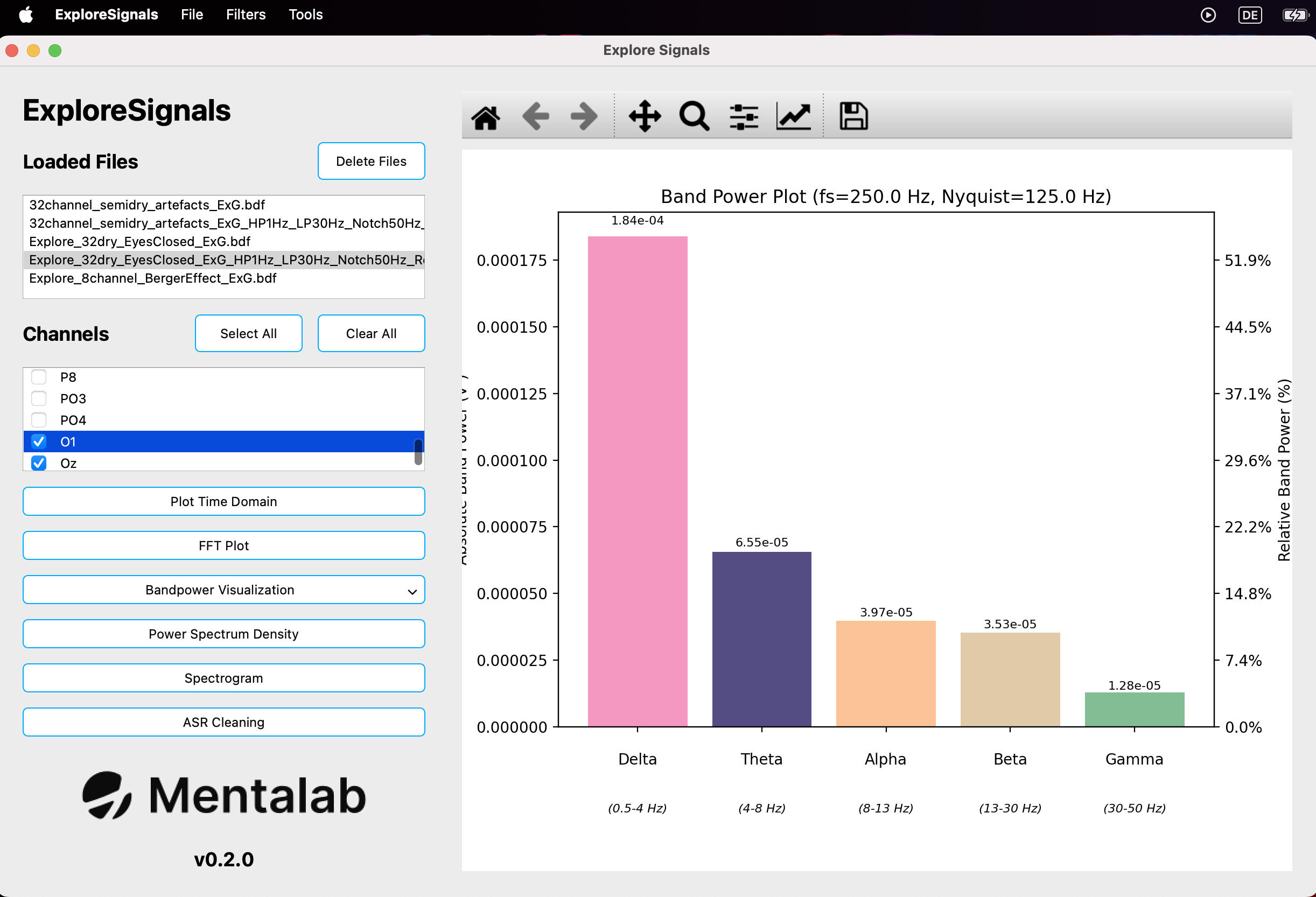
Task: Open Configure subplots sliders icon
Action: click(x=744, y=117)
